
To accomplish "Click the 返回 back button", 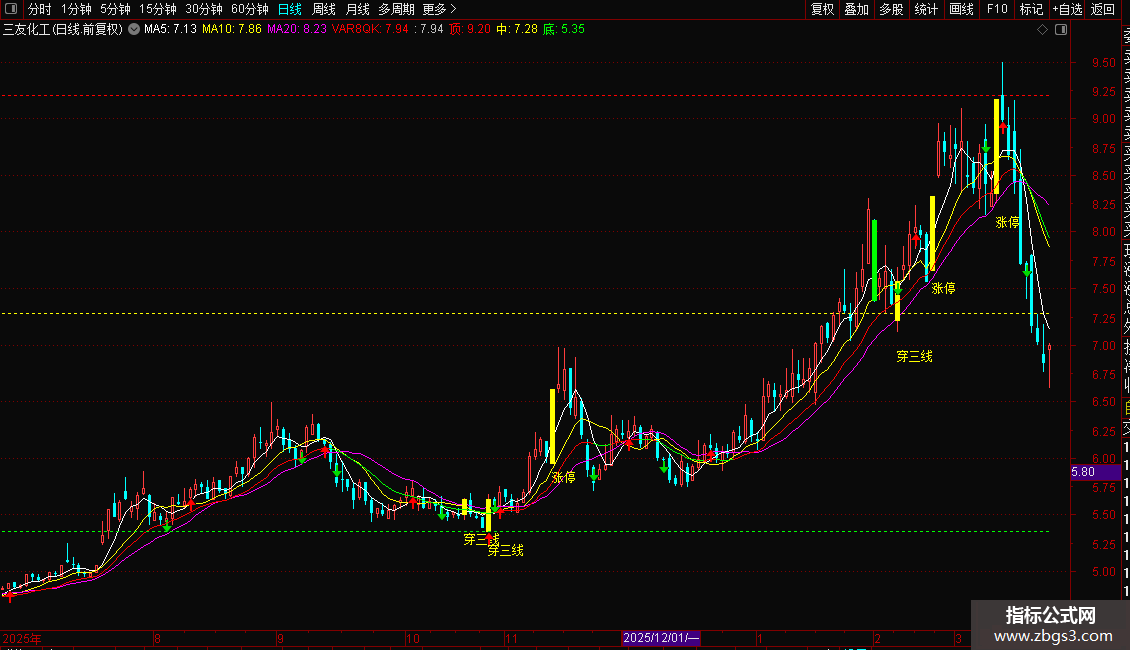I will pos(1103,9).
